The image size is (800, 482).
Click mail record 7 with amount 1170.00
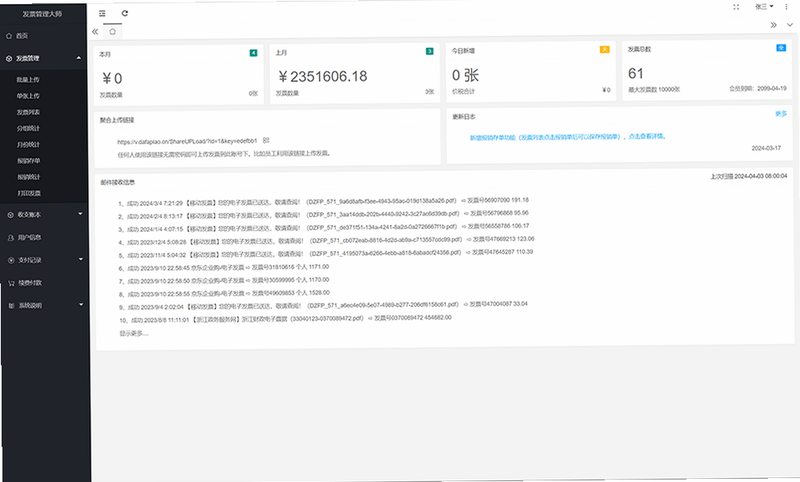pyautogui.click(x=224, y=281)
